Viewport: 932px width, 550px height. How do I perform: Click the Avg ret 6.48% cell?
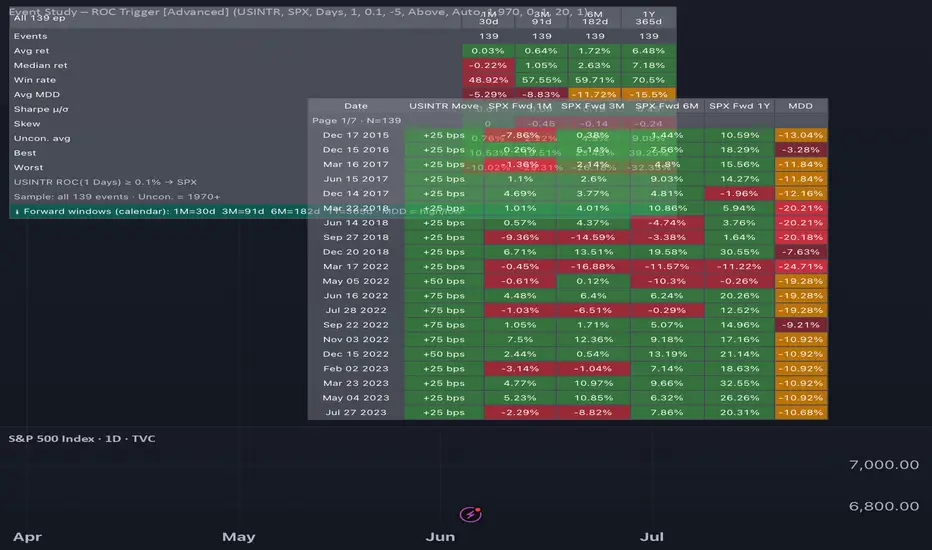tap(648, 51)
